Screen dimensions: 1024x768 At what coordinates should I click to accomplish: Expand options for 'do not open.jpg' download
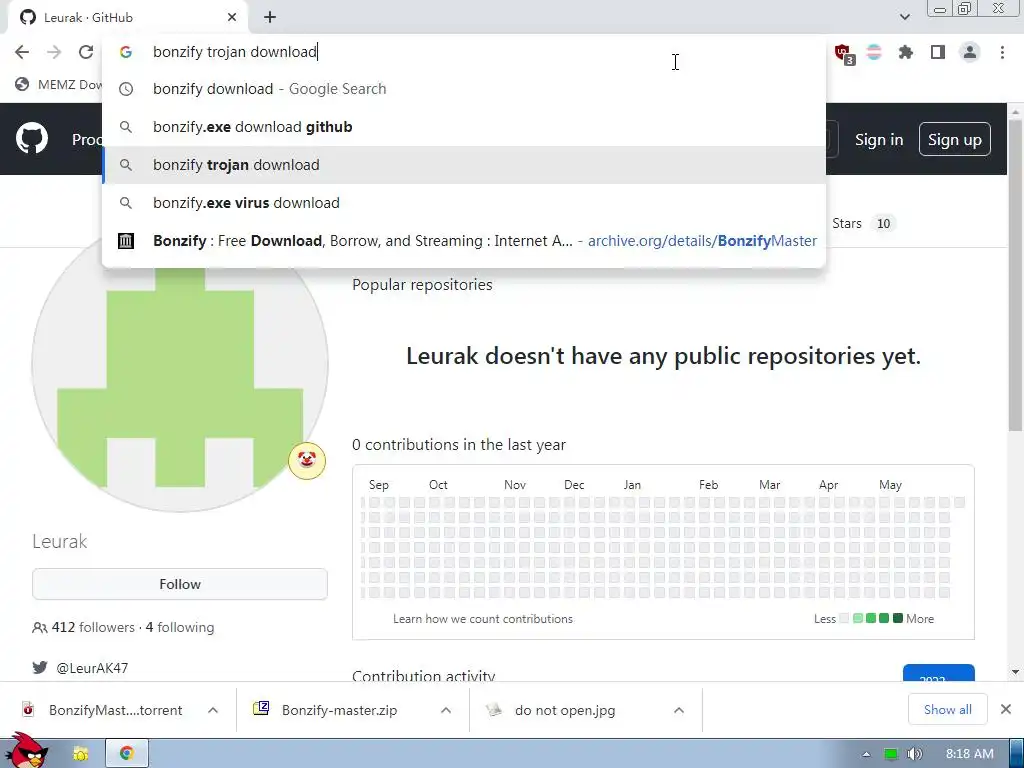[x=679, y=710]
